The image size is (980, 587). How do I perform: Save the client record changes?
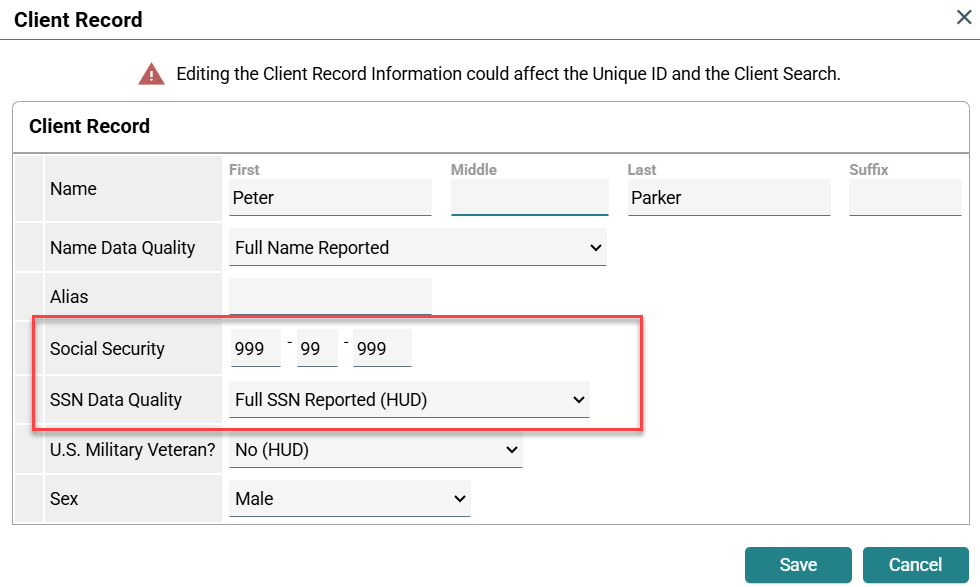click(x=797, y=565)
